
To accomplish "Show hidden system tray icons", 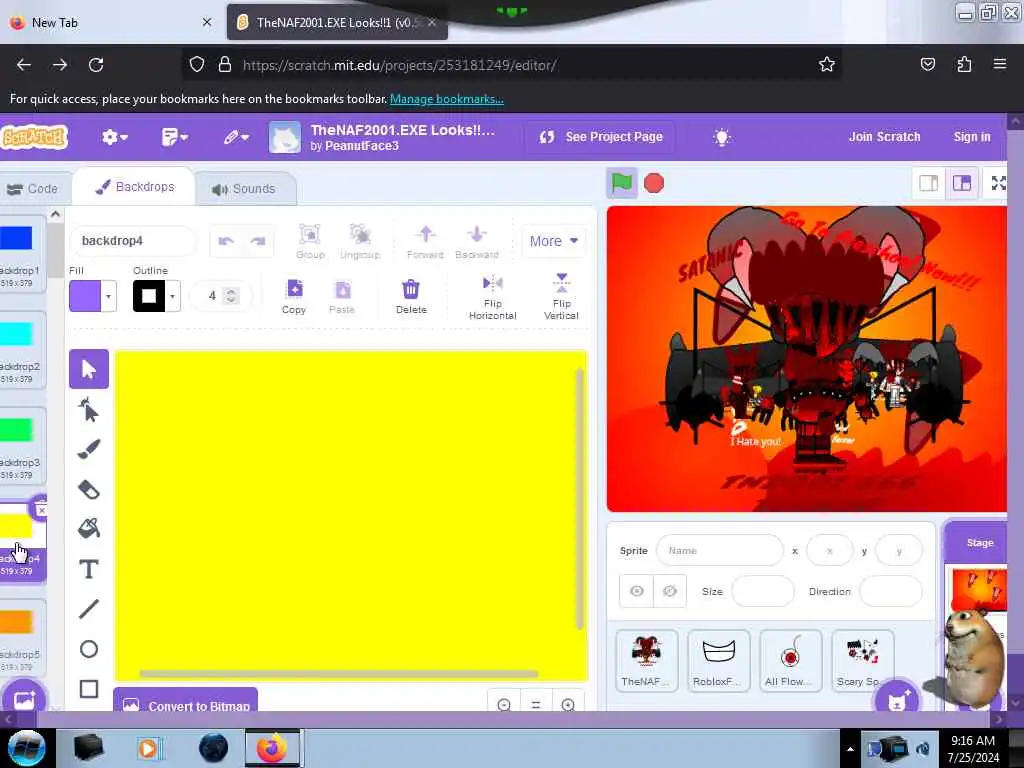I will pyautogui.click(x=850, y=749).
